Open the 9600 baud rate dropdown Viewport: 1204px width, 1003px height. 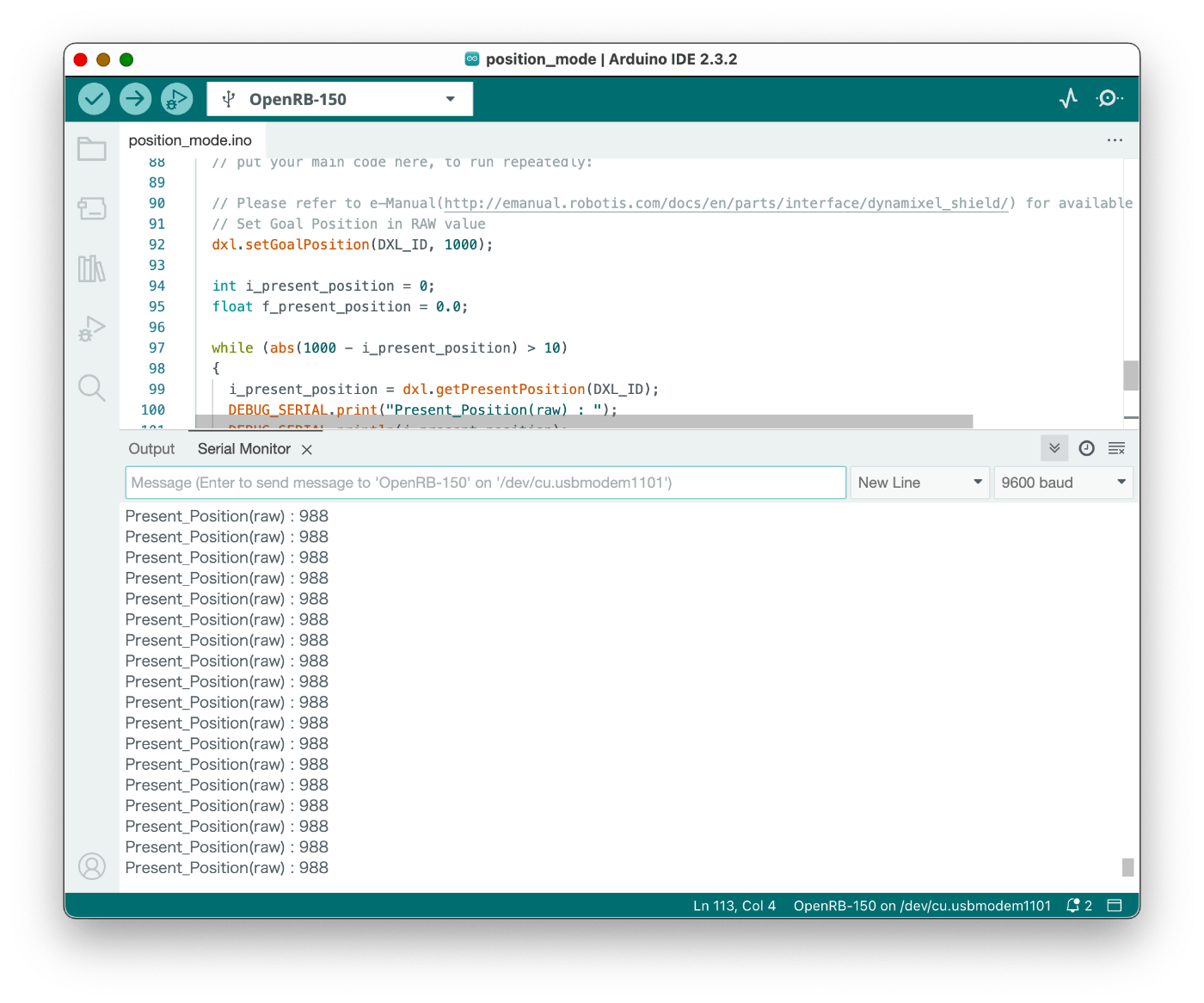[x=1063, y=483]
